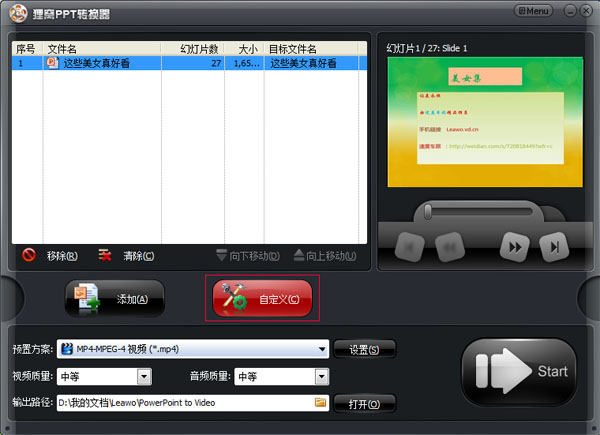The image size is (600, 435).
Task: Click 向下移动(D) move down button
Action: 248,256
